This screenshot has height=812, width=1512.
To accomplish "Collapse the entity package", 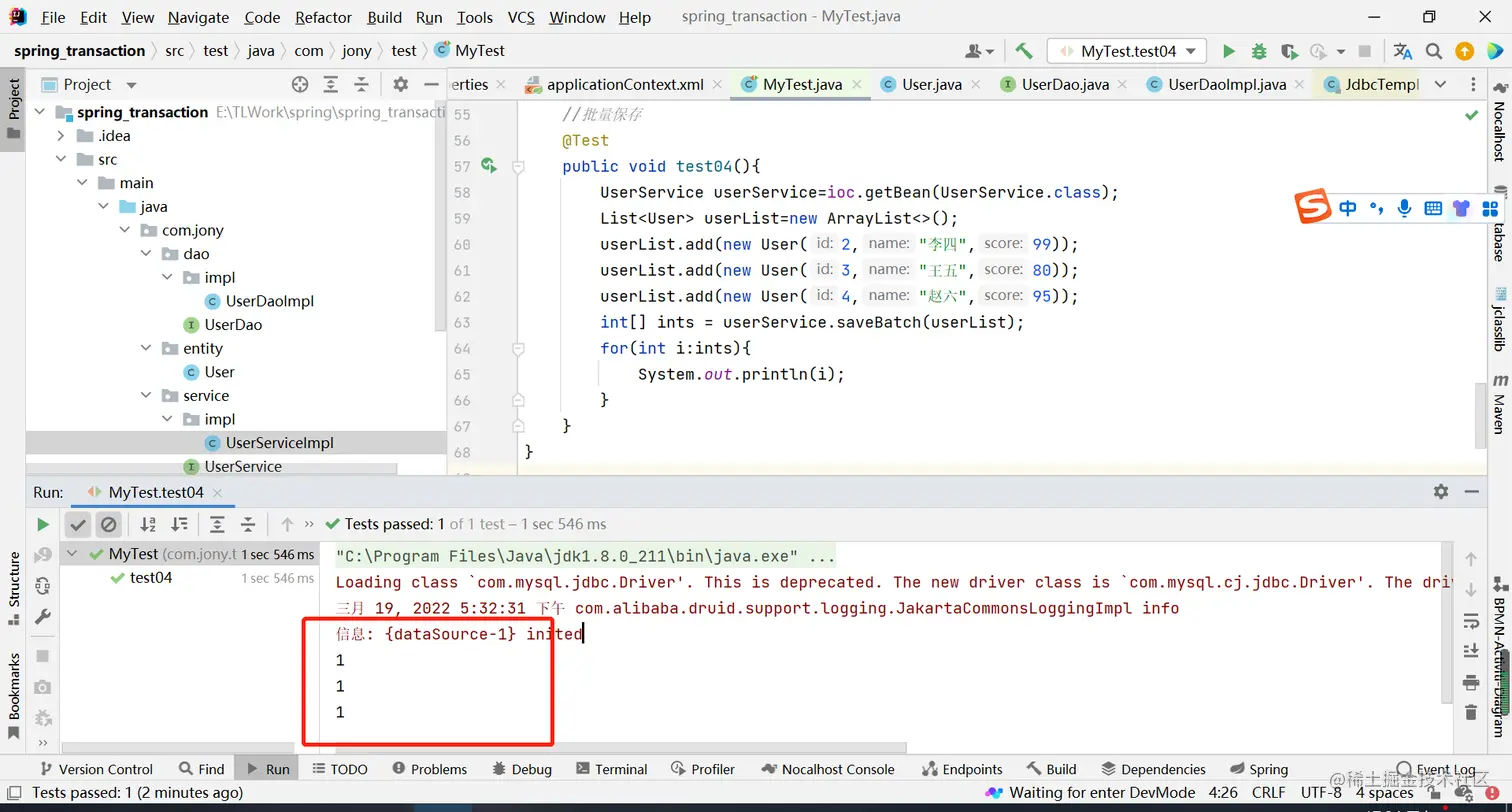I will tap(146, 348).
